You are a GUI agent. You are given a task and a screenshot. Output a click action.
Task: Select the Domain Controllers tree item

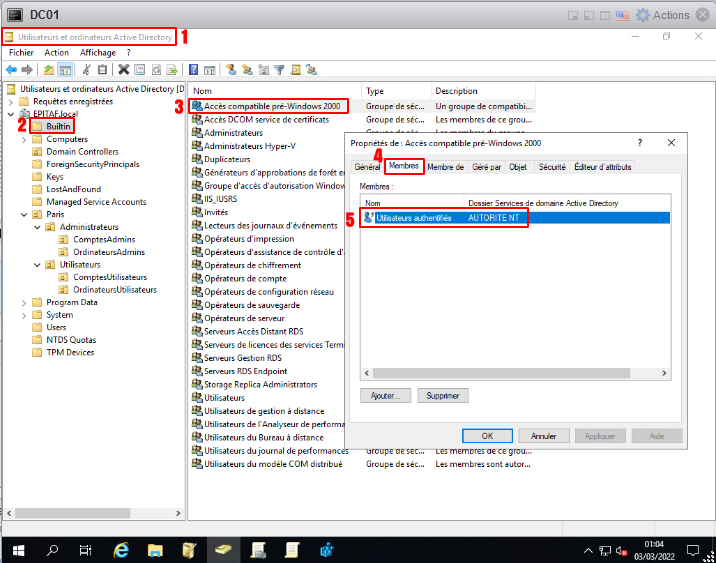[82, 152]
